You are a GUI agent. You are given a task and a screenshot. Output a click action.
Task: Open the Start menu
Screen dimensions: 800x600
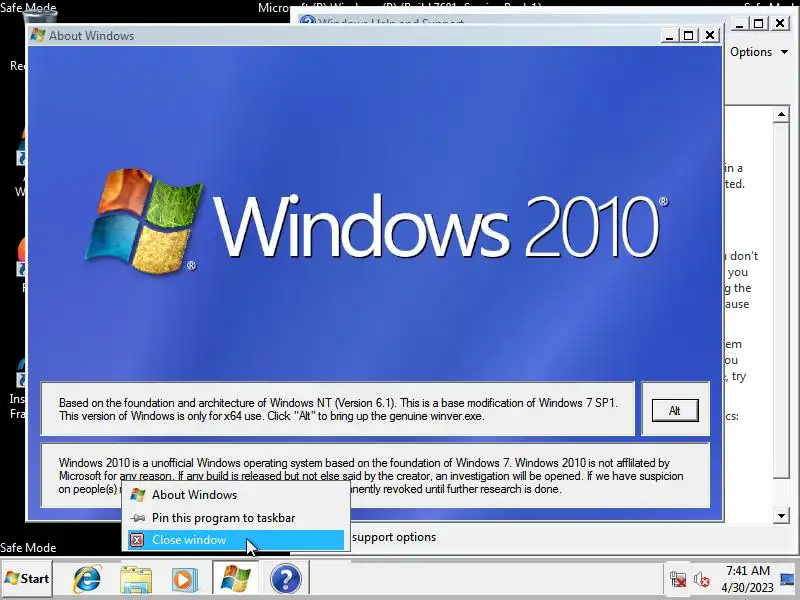click(x=27, y=579)
